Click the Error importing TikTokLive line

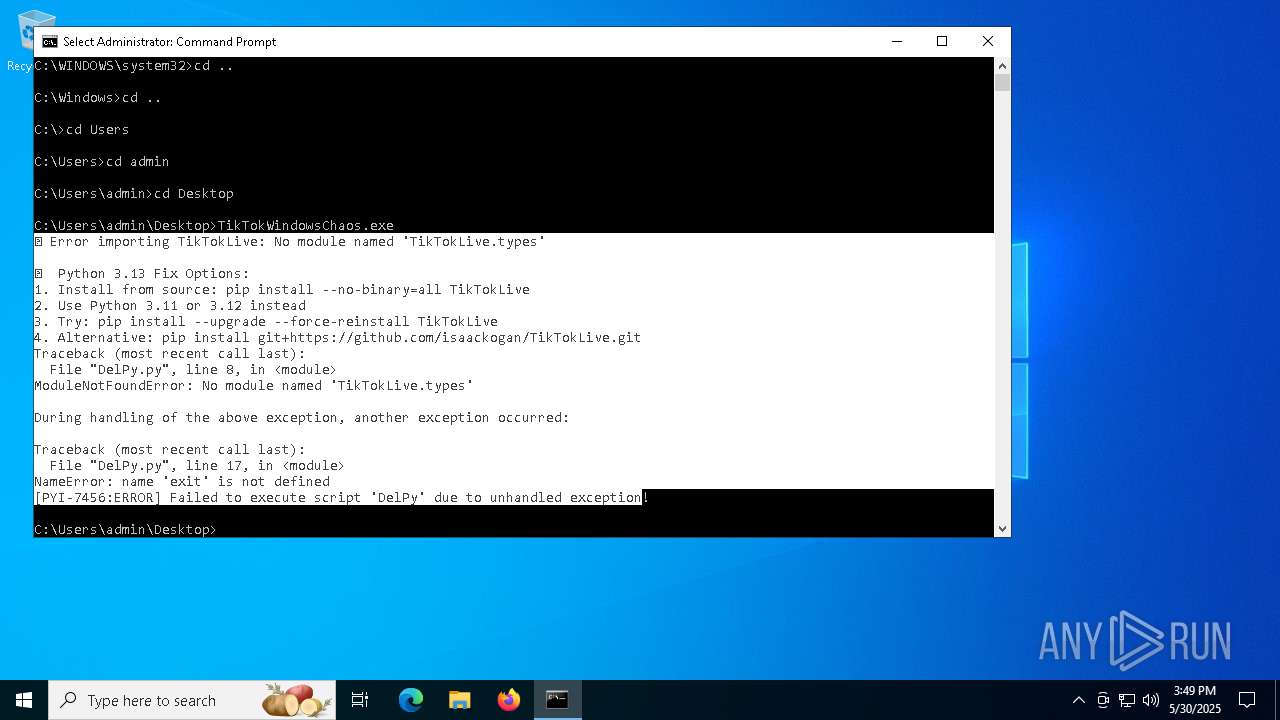290,241
